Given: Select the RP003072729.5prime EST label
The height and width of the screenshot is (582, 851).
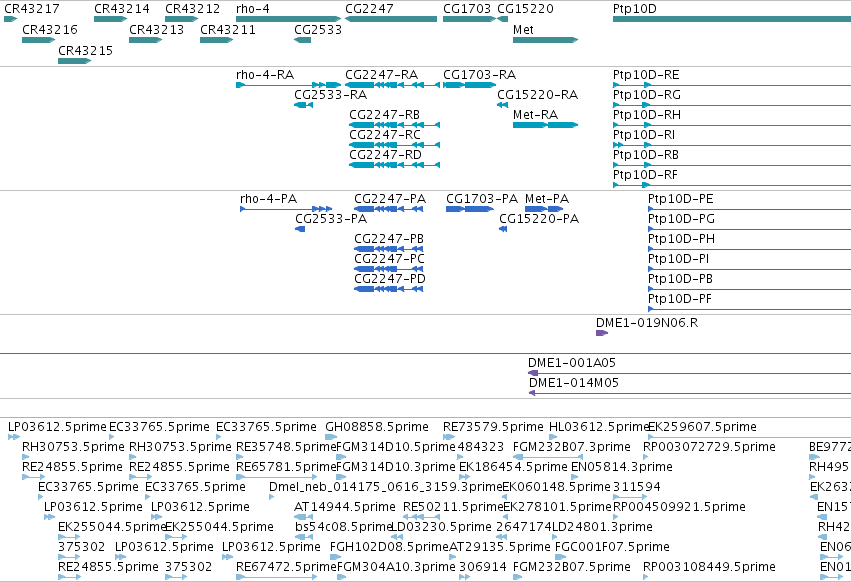Looking at the screenshot, I should click(x=709, y=447).
